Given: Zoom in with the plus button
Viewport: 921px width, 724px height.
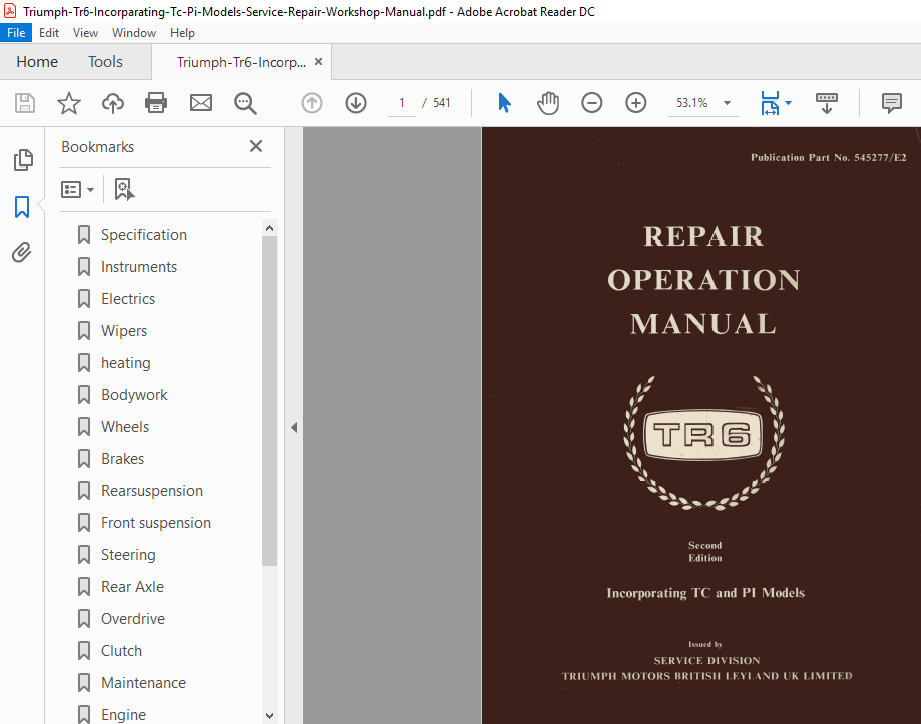Looking at the screenshot, I should 636,103.
